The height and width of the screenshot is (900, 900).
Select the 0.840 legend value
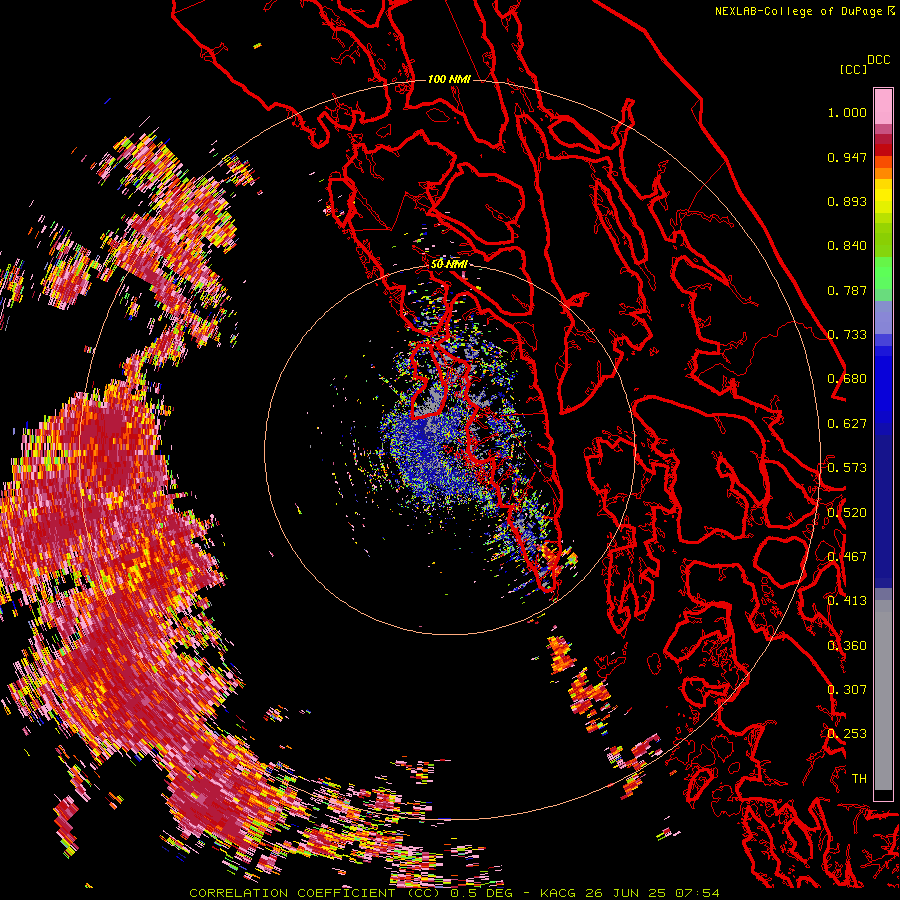(x=847, y=246)
